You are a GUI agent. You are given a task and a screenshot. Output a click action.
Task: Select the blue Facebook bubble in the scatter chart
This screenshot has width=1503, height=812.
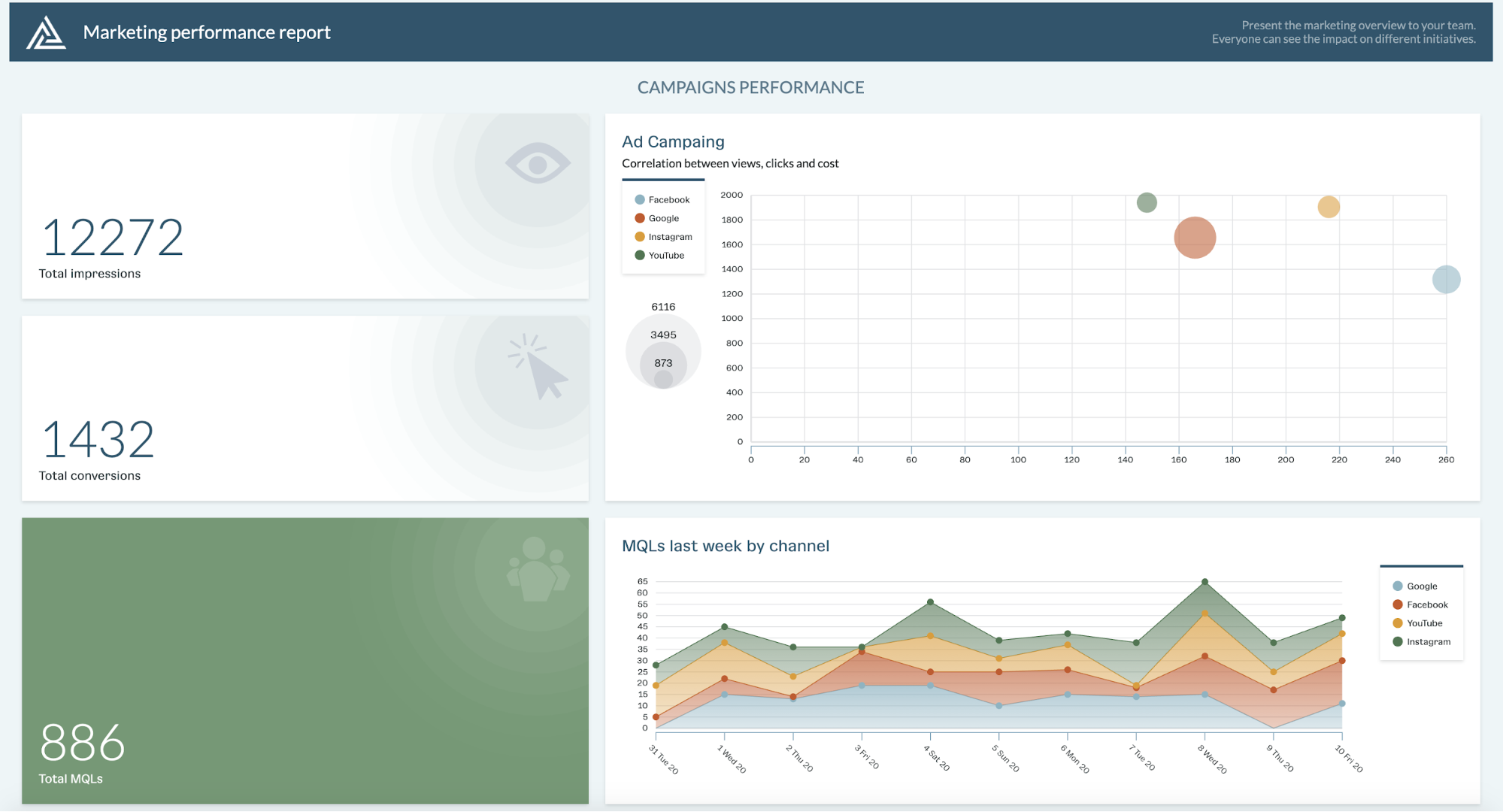[x=1445, y=278]
